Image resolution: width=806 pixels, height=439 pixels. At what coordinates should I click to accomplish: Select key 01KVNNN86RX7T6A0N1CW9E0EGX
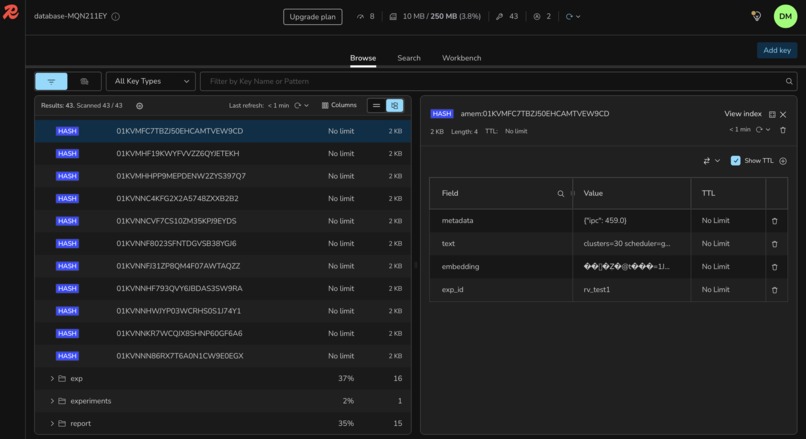pyautogui.click(x=223, y=356)
